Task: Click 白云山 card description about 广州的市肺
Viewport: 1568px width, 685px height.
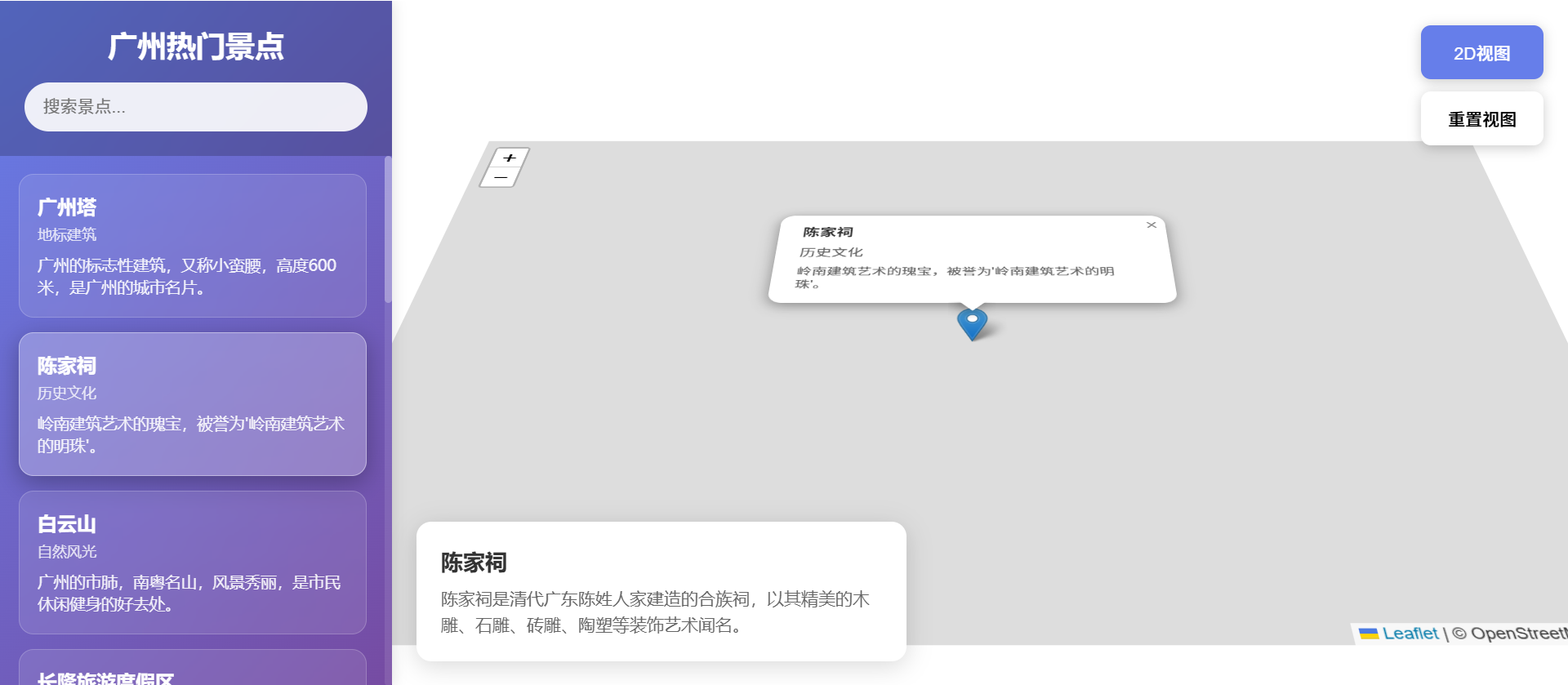Action: point(189,594)
